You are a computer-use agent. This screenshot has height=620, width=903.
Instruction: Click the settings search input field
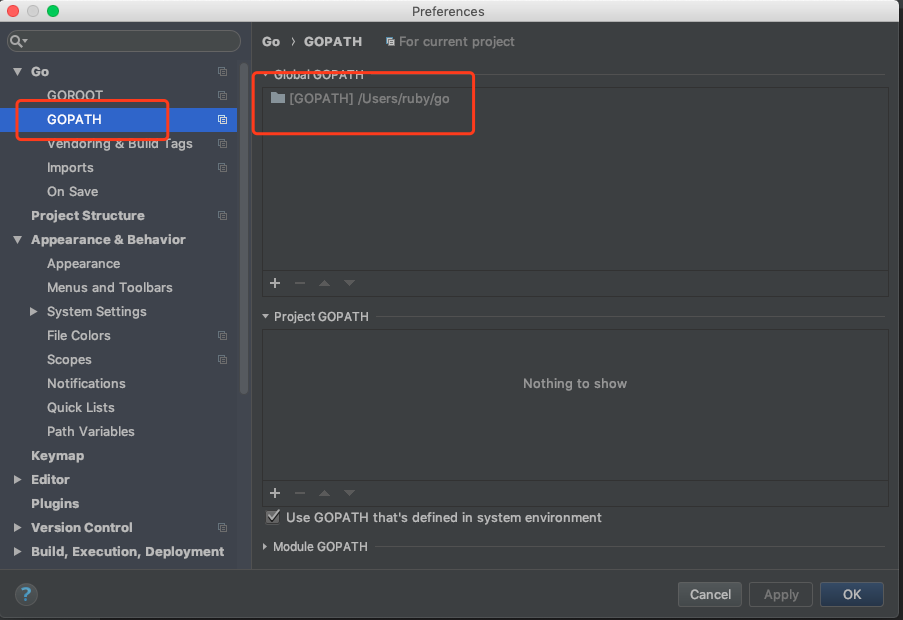tap(130, 41)
